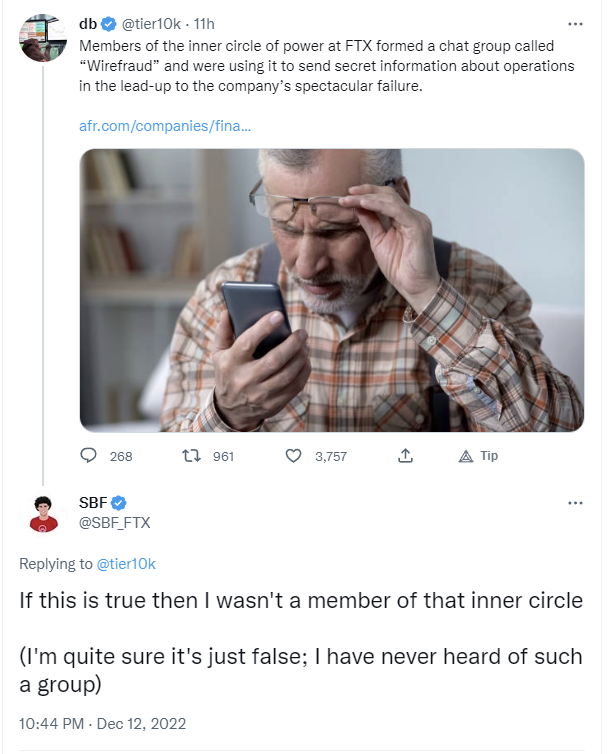Expand the image of man squinting at phone

pos(331,290)
